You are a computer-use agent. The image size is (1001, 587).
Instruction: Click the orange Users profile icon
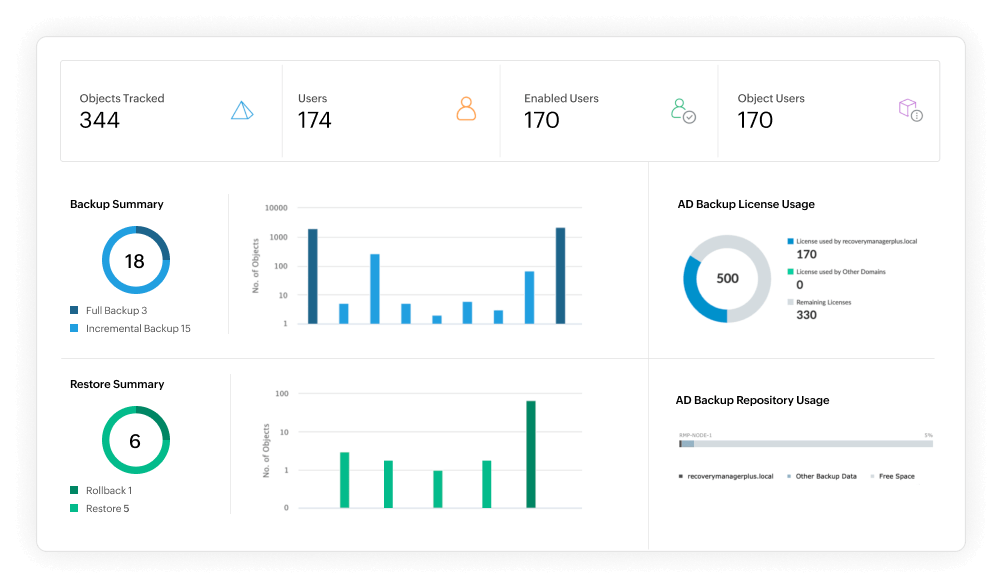tap(465, 108)
